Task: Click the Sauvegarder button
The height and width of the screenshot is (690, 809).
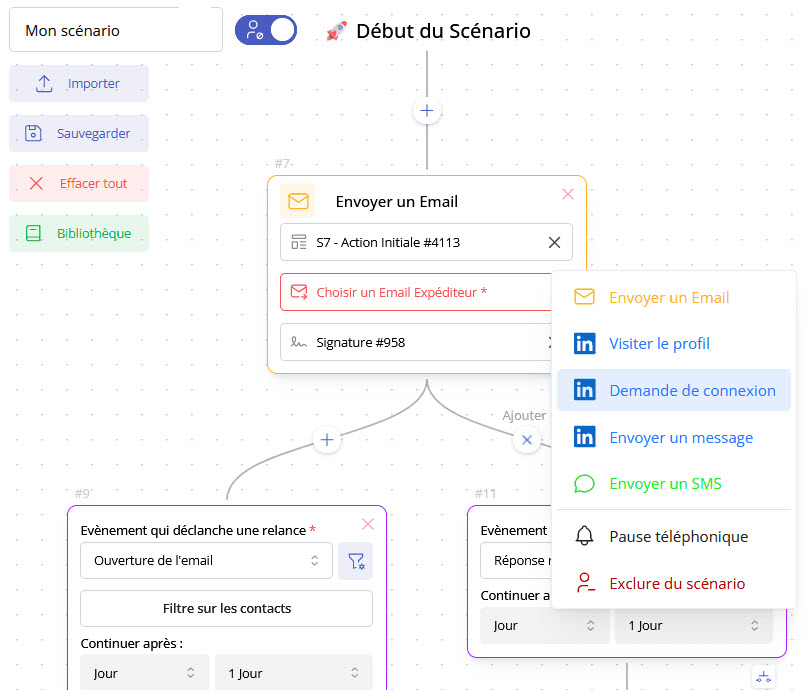Action: click(79, 134)
